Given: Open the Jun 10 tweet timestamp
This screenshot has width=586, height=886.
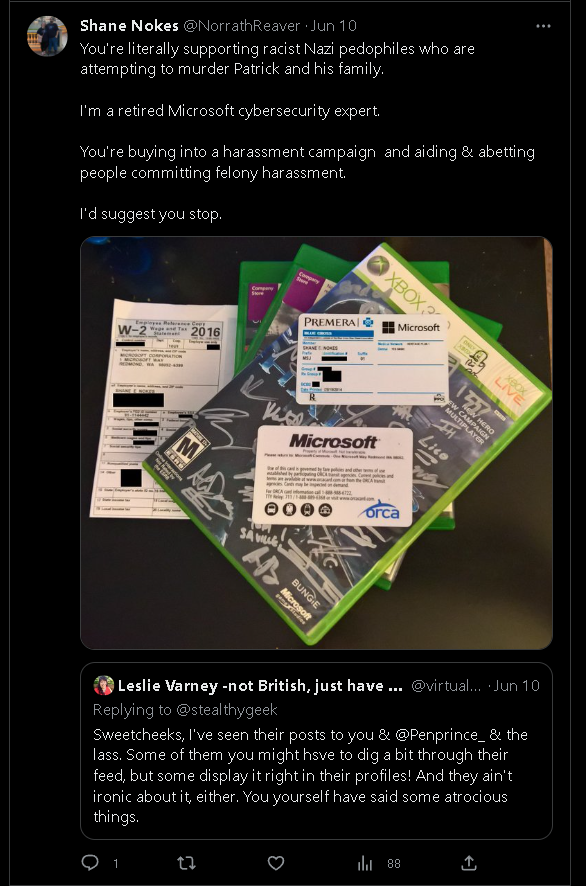Looking at the screenshot, I should [333, 25].
